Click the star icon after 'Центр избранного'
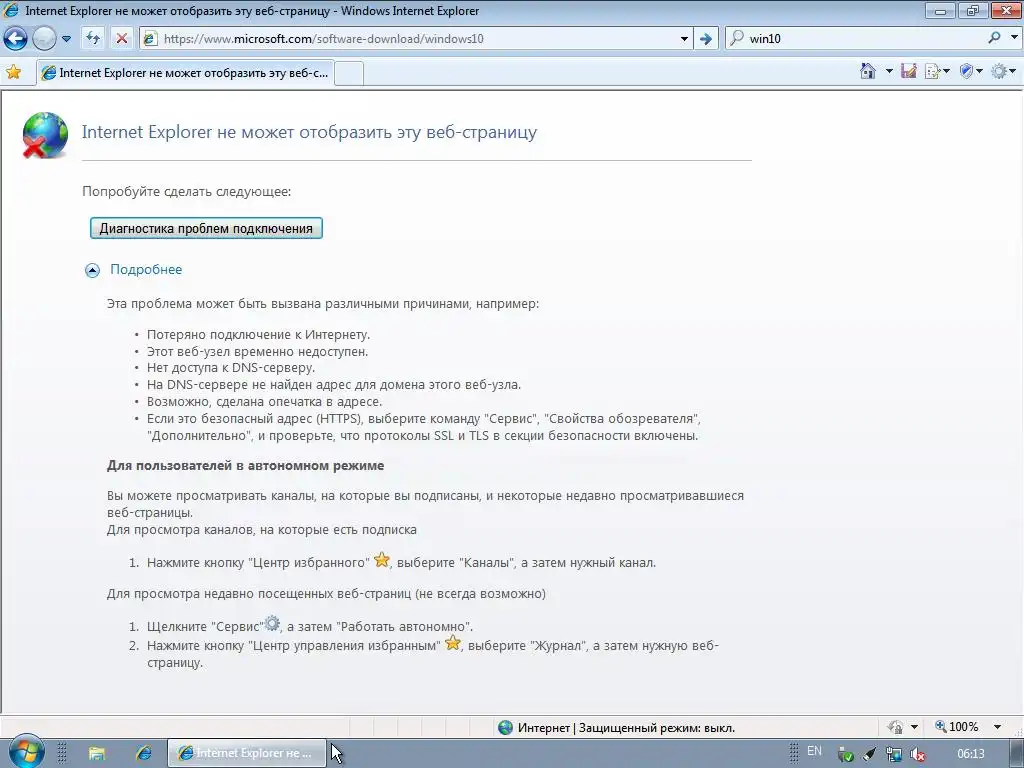 pyautogui.click(x=382, y=560)
